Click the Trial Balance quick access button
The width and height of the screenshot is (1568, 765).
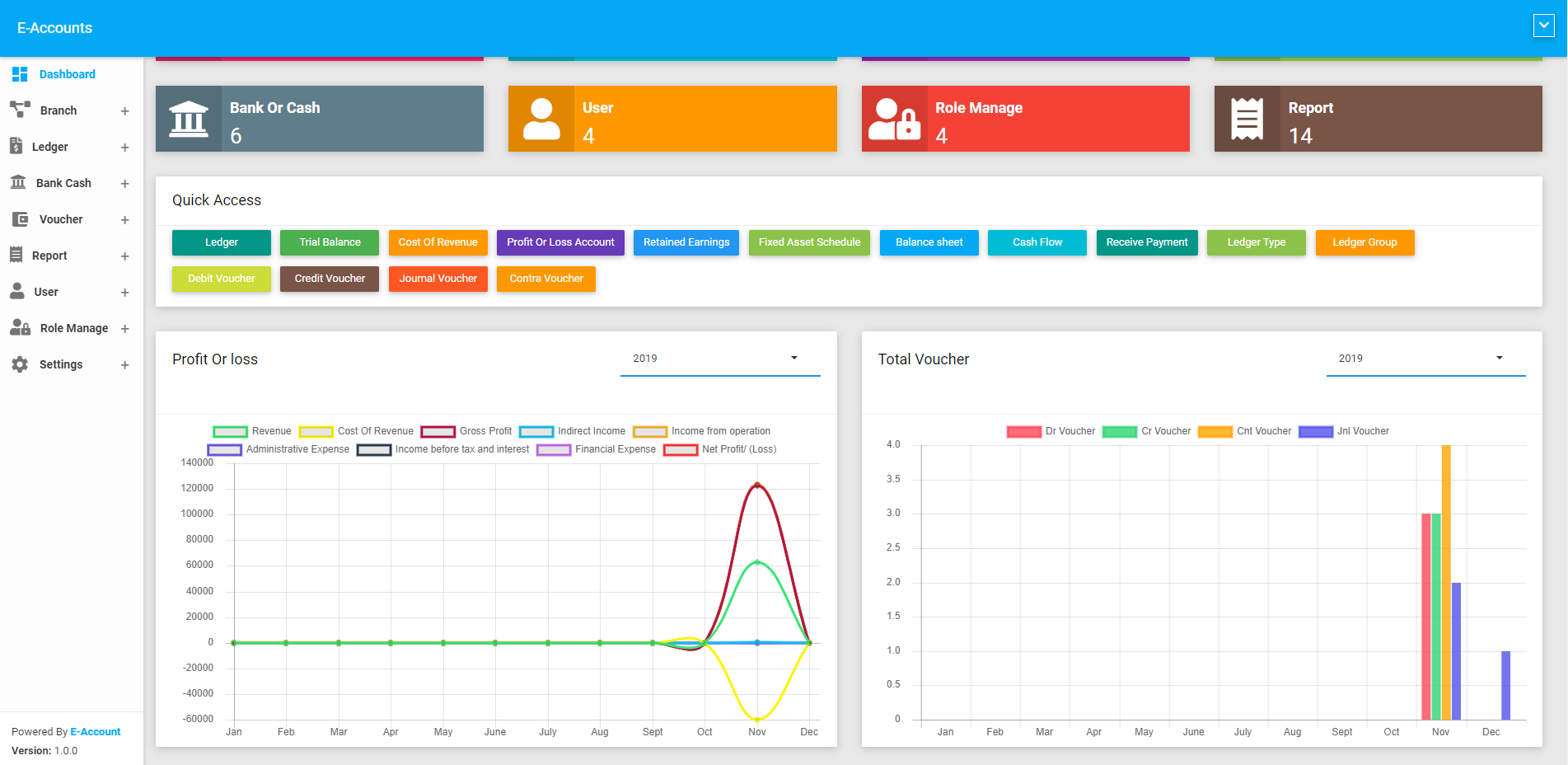coord(330,242)
